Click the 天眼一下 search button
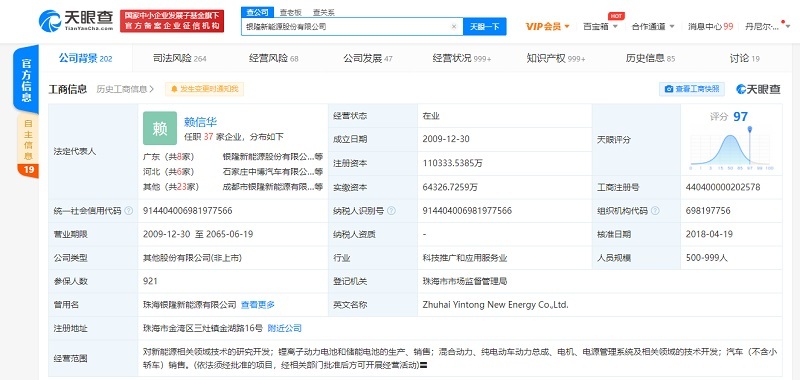This screenshot has width=800, height=380. click(x=485, y=27)
